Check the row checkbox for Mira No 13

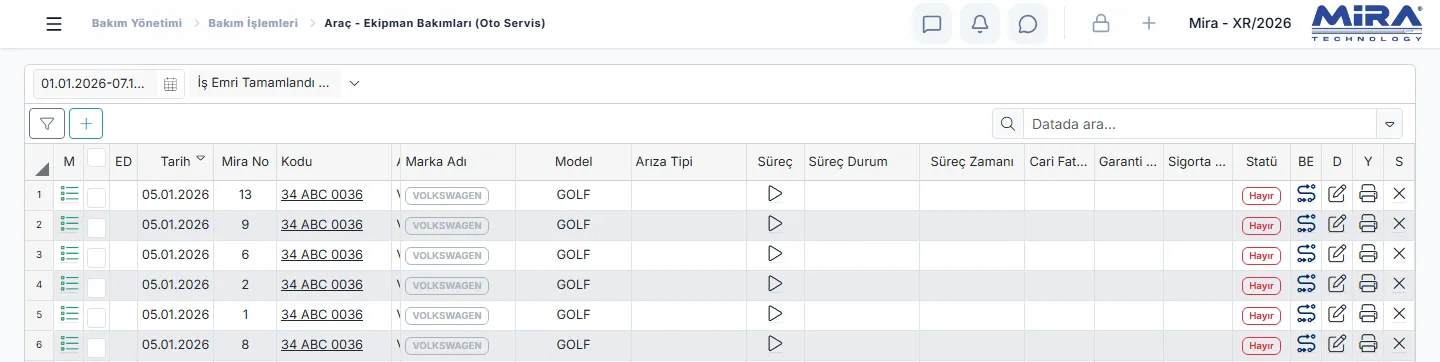click(96, 197)
